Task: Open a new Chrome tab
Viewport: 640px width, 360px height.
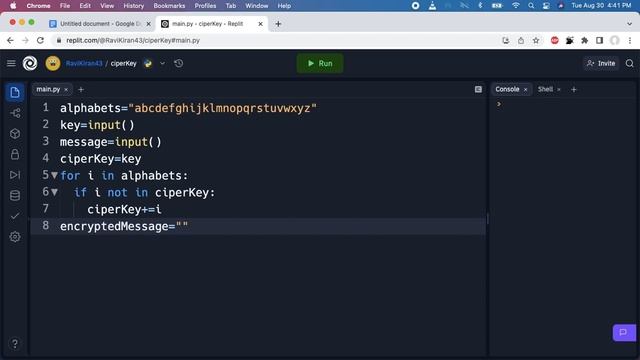Action: (278, 24)
